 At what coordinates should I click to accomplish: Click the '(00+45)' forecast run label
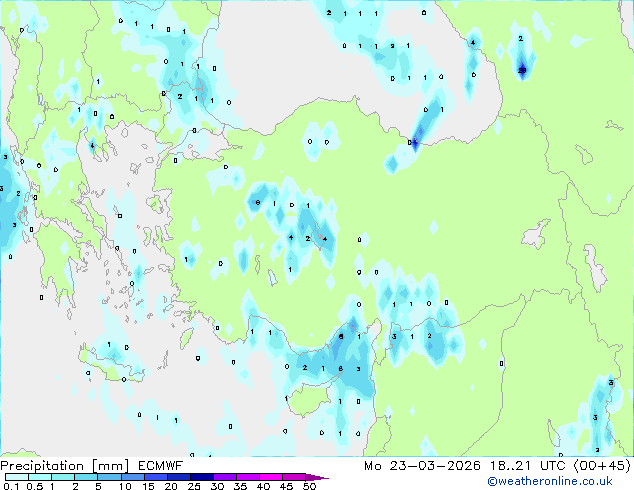click(602, 466)
